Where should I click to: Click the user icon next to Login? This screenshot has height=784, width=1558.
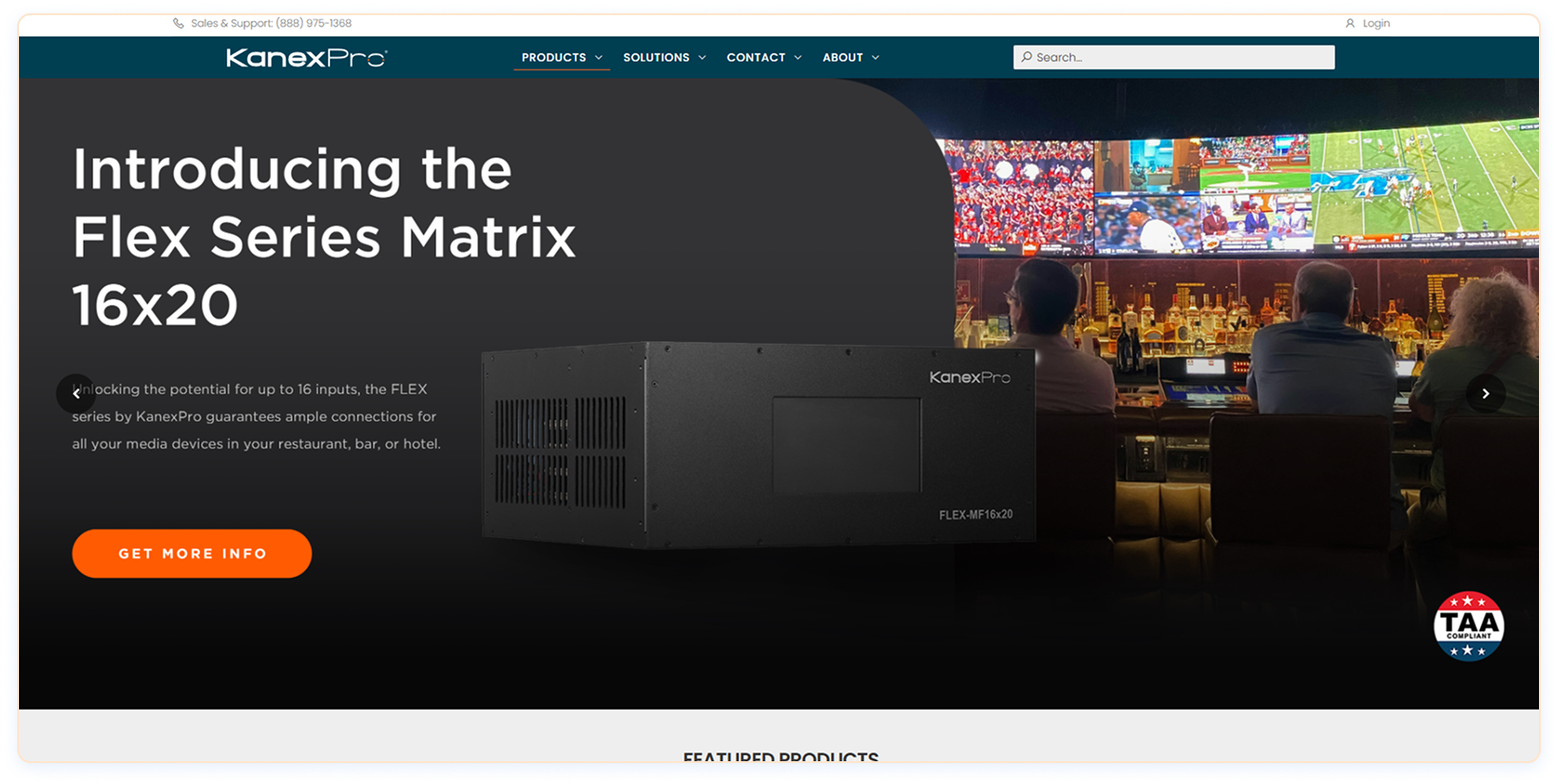pyautogui.click(x=1350, y=24)
